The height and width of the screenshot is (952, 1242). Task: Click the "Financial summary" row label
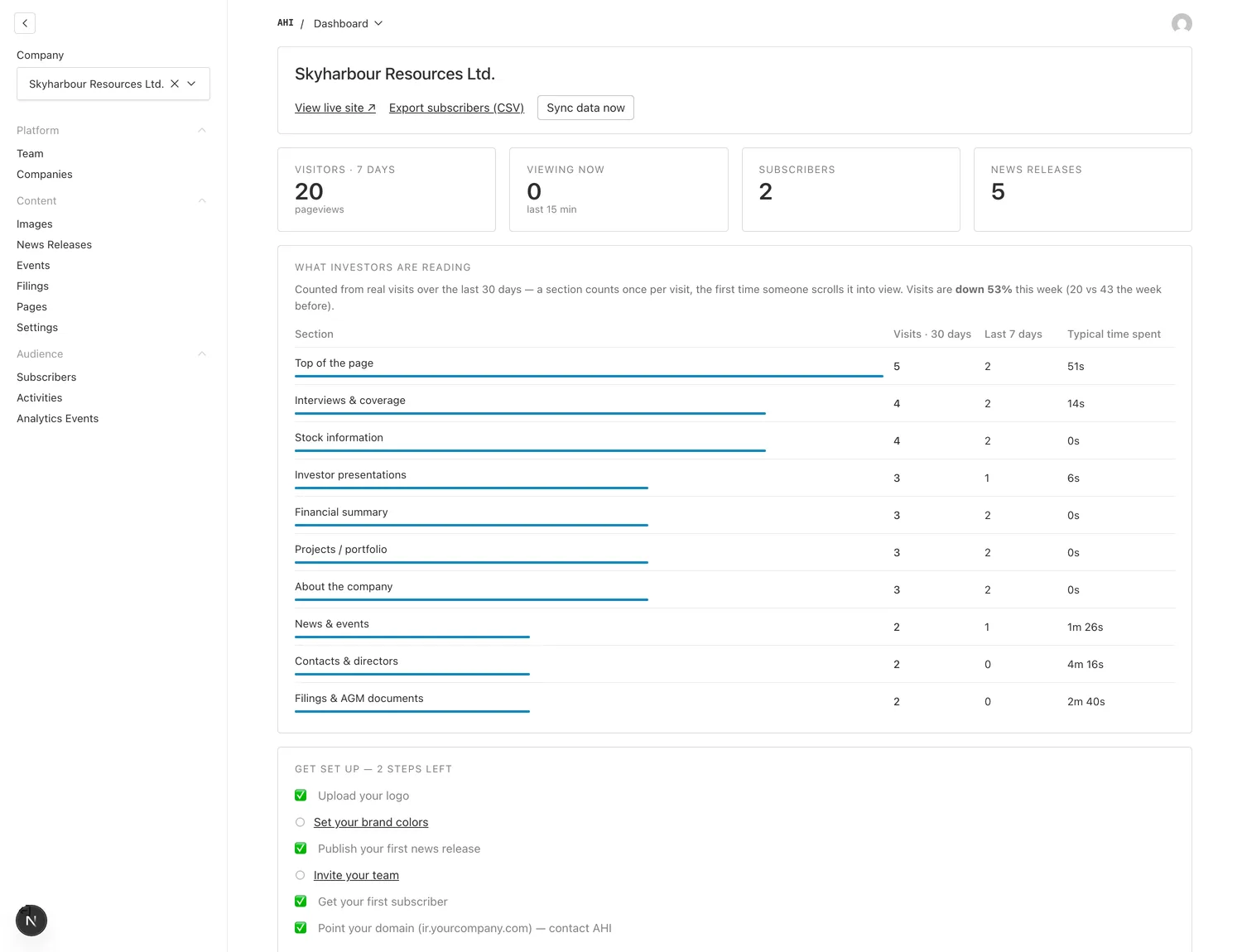(x=341, y=512)
